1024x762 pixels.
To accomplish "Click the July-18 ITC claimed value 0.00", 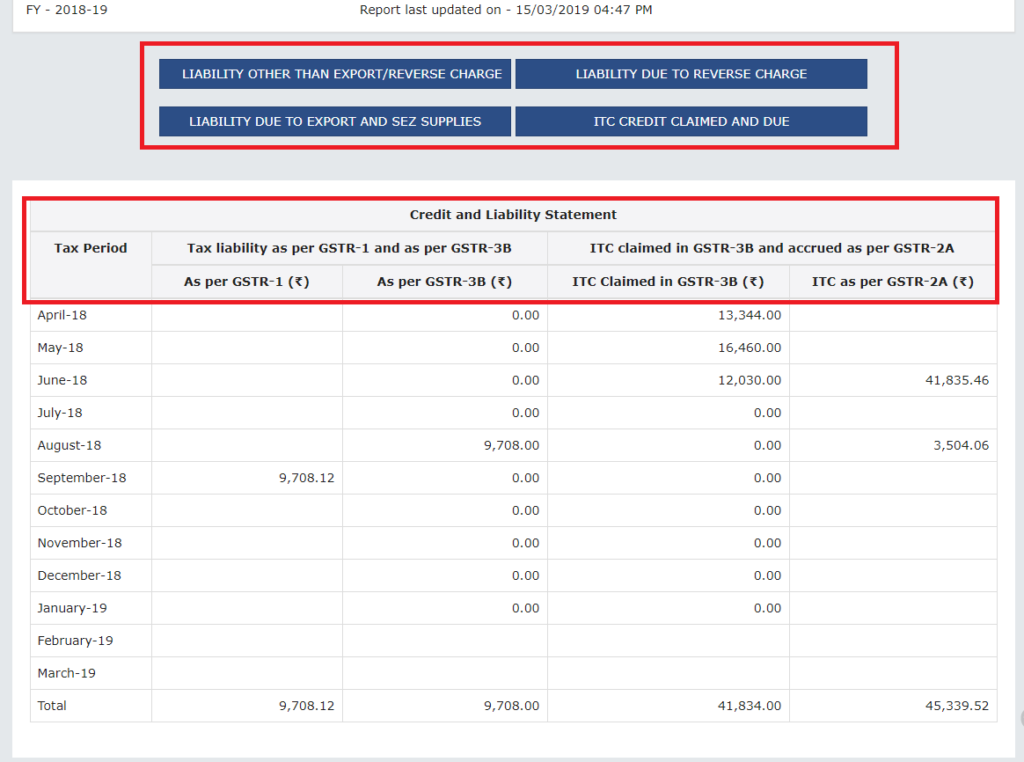I will coord(767,413).
